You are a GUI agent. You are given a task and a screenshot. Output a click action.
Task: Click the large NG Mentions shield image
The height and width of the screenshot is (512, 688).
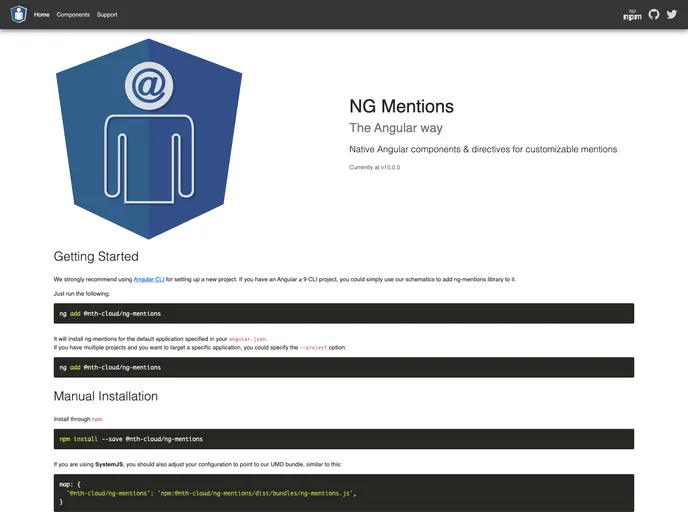coord(149,139)
